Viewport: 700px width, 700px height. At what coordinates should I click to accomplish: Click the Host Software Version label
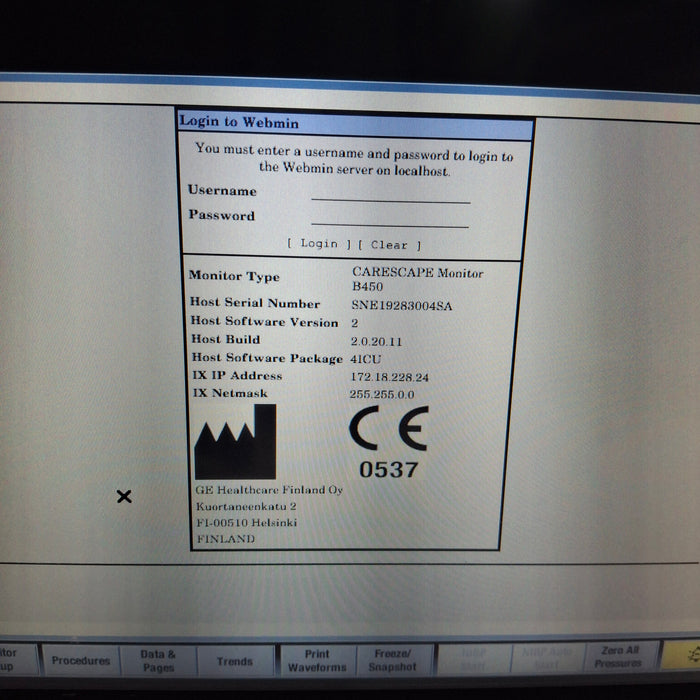(264, 322)
